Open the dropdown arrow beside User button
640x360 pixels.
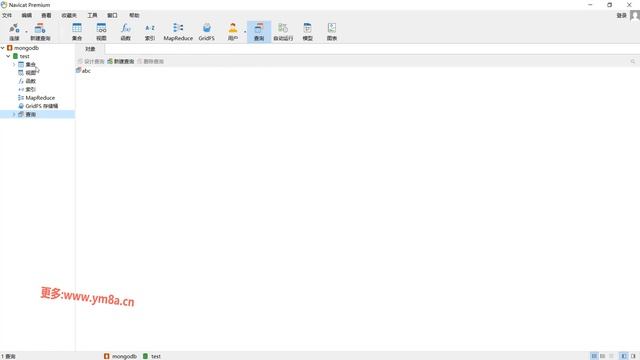(x=245, y=32)
